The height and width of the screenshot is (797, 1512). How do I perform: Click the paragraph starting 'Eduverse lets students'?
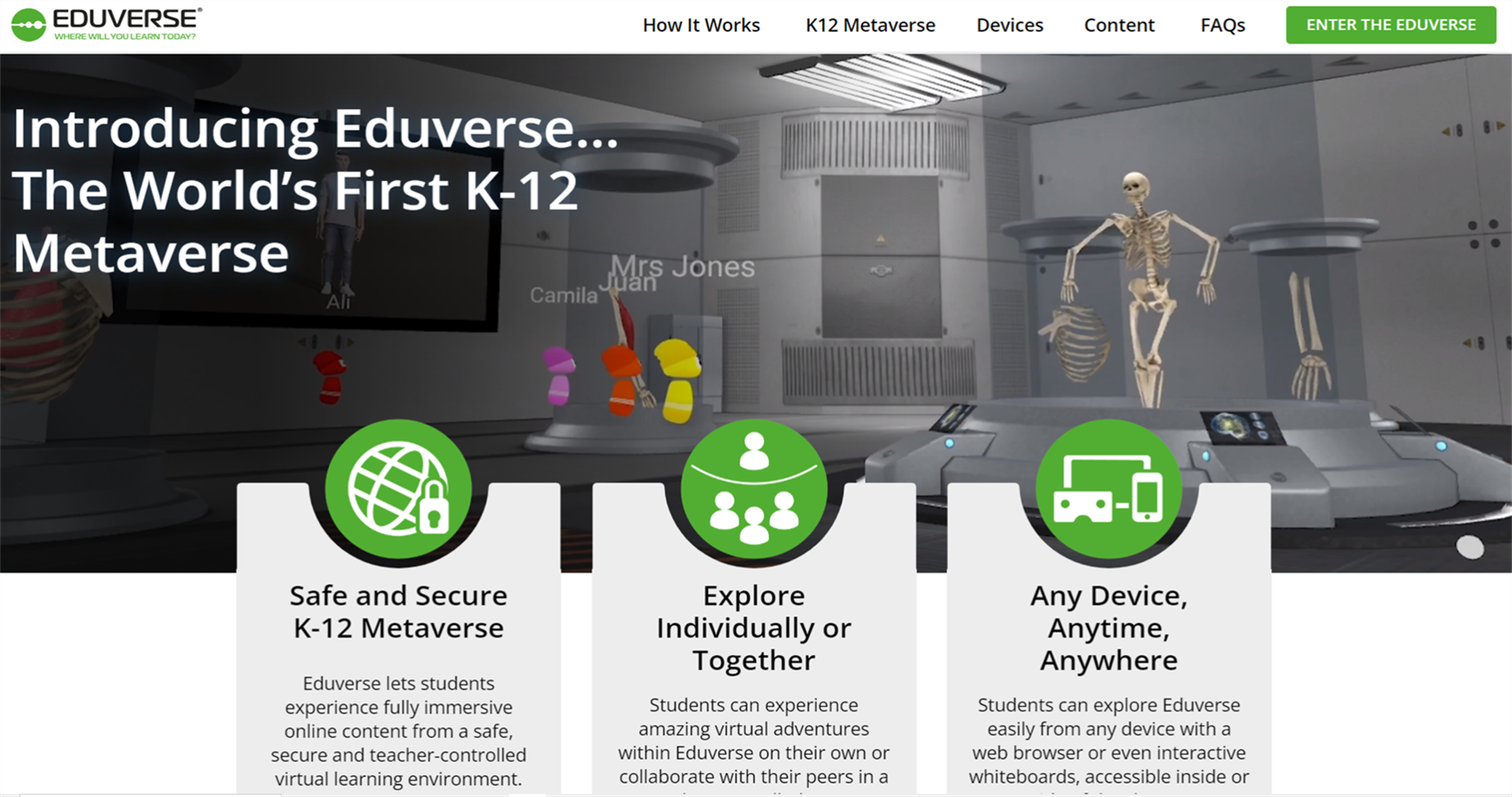398,731
